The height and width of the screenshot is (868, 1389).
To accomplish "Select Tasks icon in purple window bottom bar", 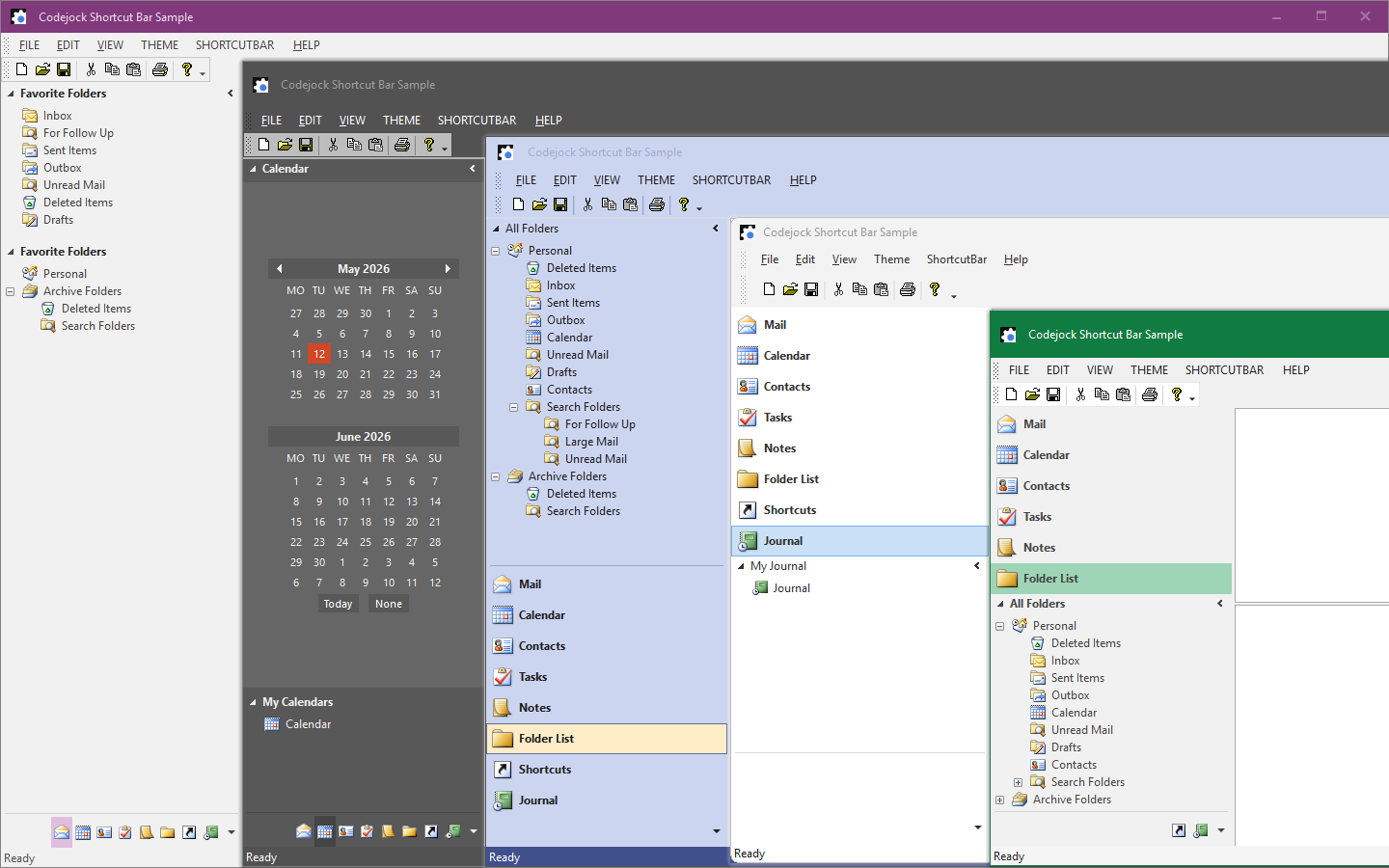I will click(x=125, y=832).
